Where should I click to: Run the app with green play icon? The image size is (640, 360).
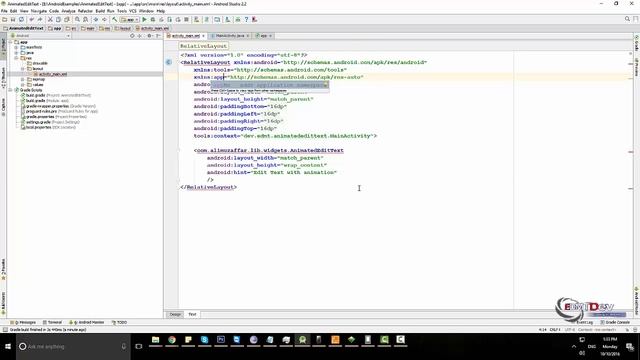(x=144, y=20)
